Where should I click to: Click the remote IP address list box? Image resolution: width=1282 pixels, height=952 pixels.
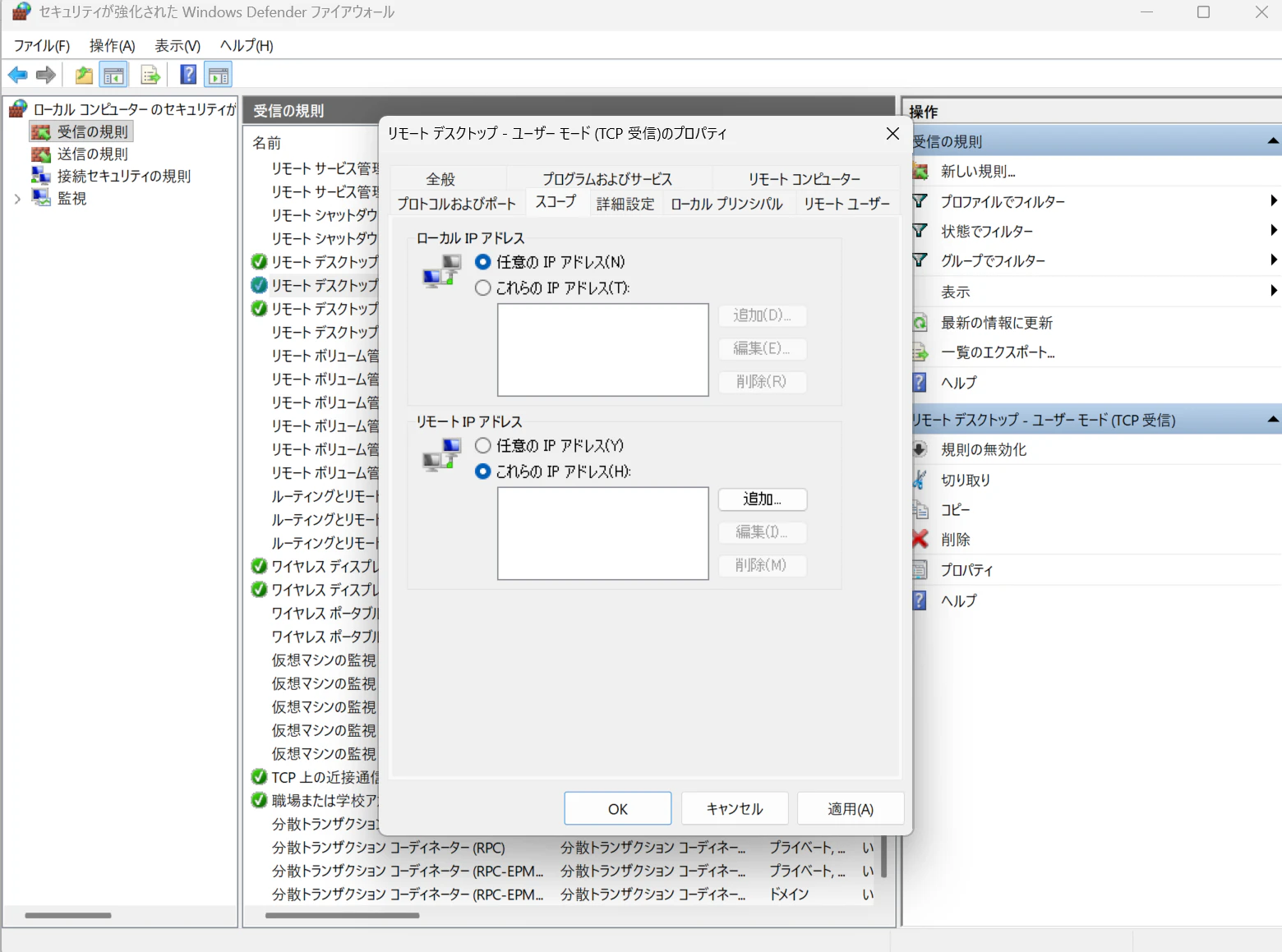click(603, 534)
